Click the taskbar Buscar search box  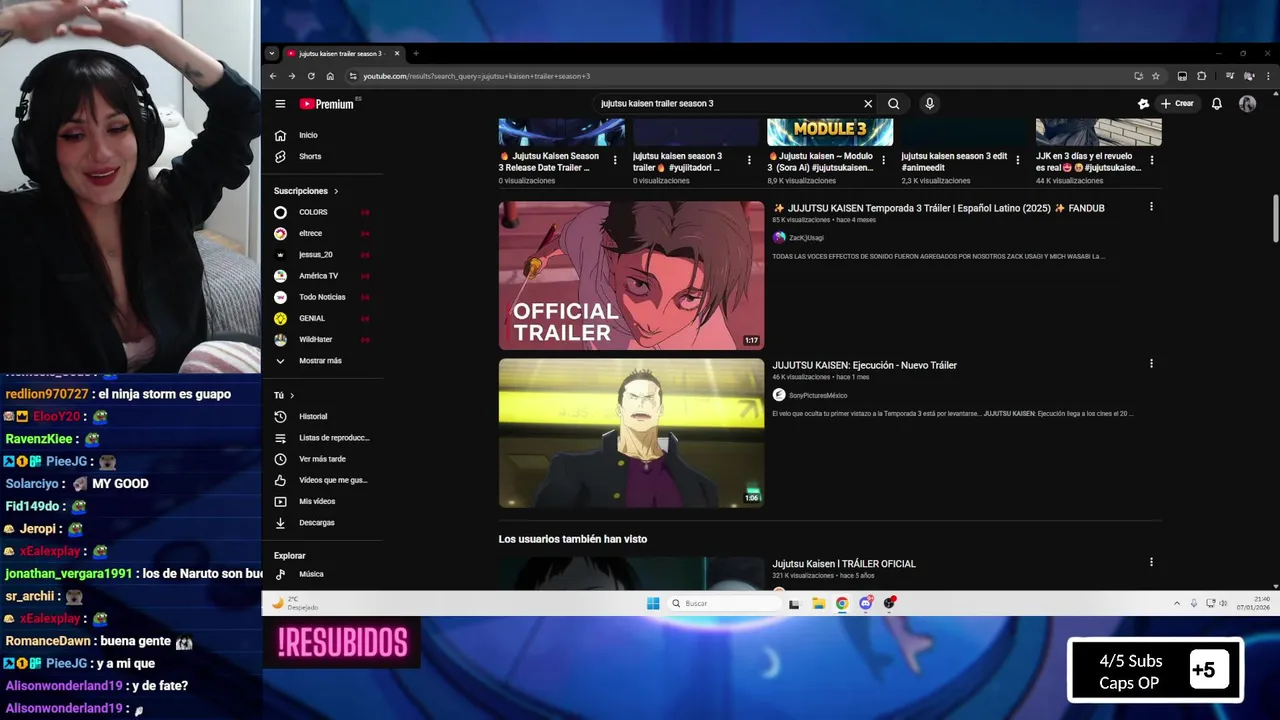(725, 603)
